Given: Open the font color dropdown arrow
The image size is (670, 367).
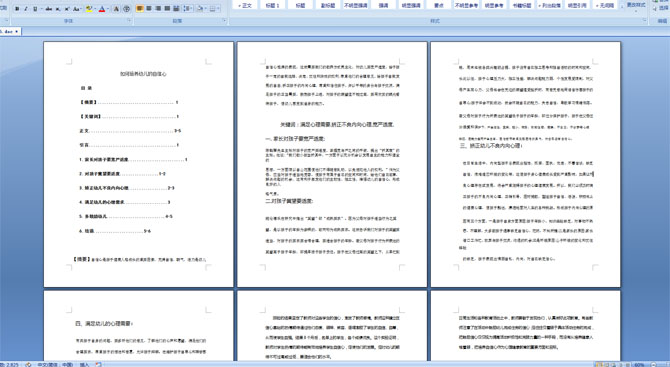Looking at the screenshot, I should point(108,9).
